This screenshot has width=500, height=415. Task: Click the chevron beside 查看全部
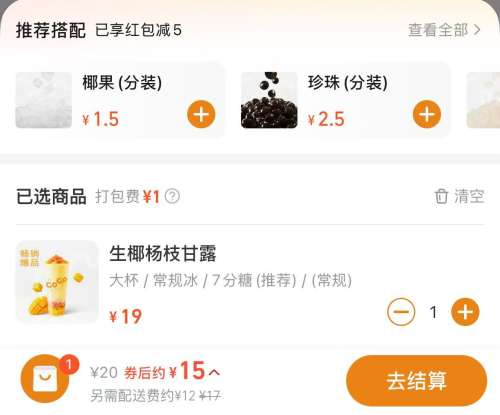tap(477, 30)
